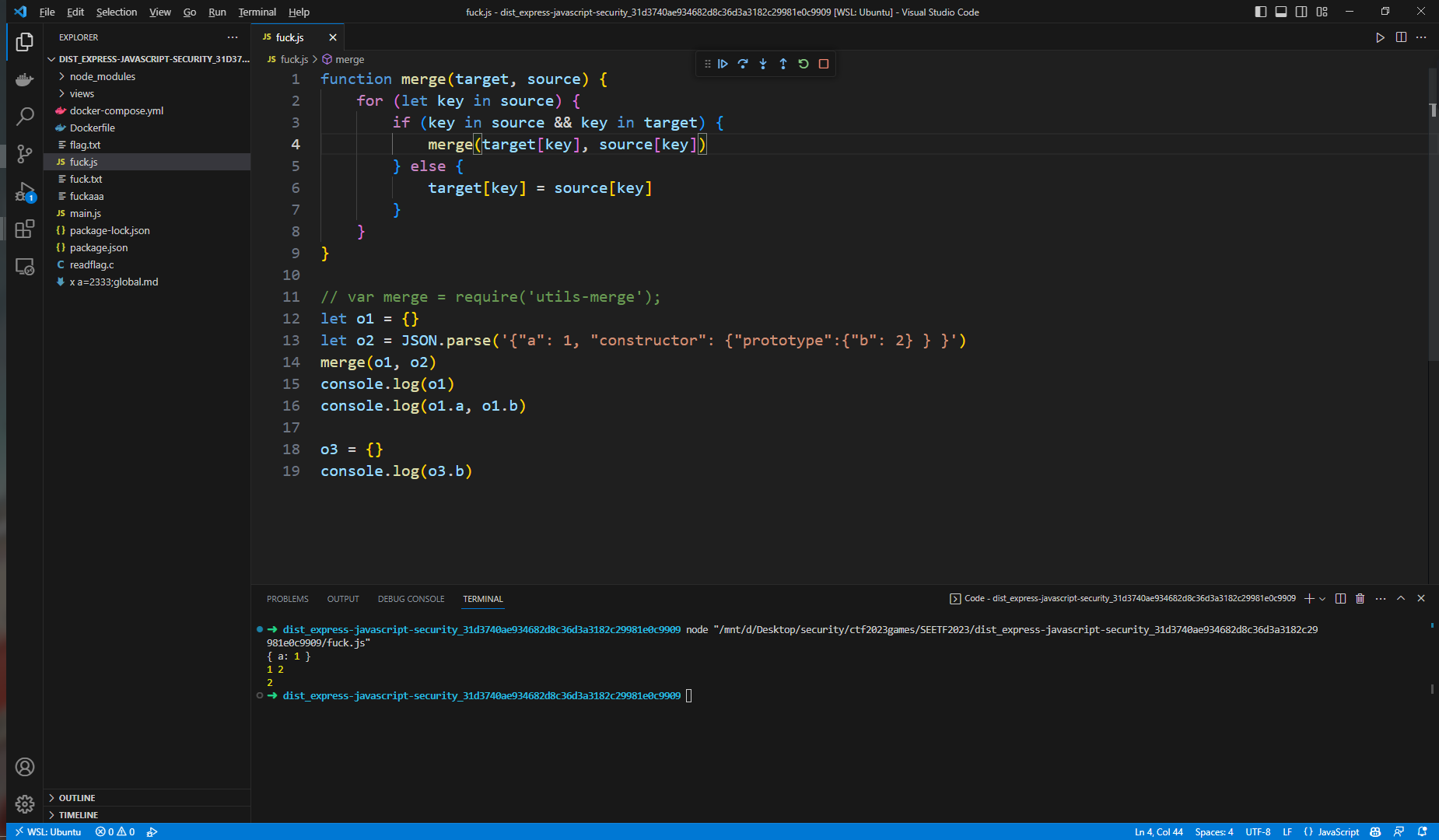Toggle Secondary Side Bar layout button
Viewport: 1439px width, 840px height.
coord(1301,12)
